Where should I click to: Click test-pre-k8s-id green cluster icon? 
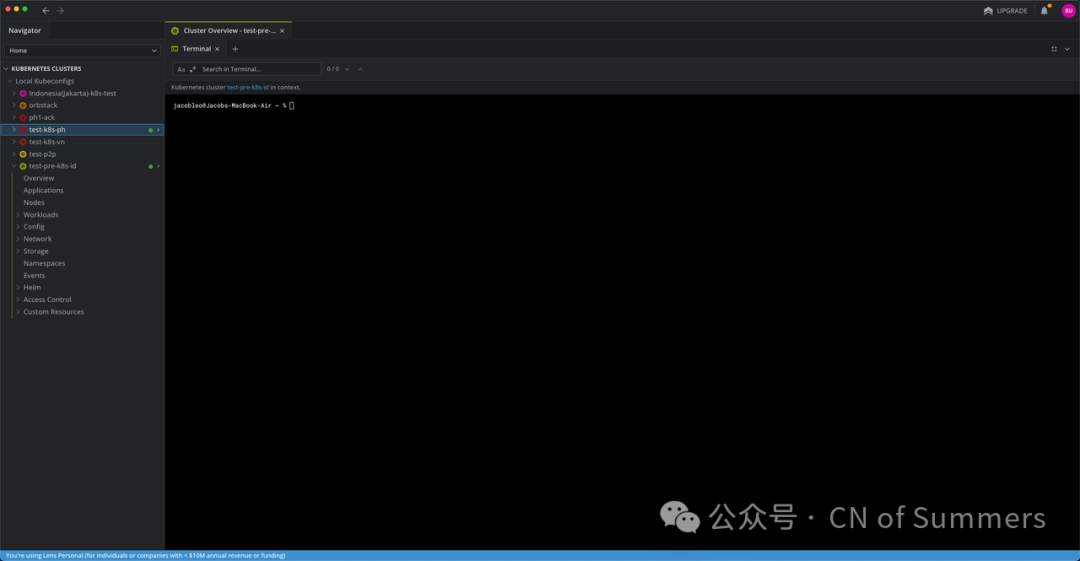click(x=23, y=166)
